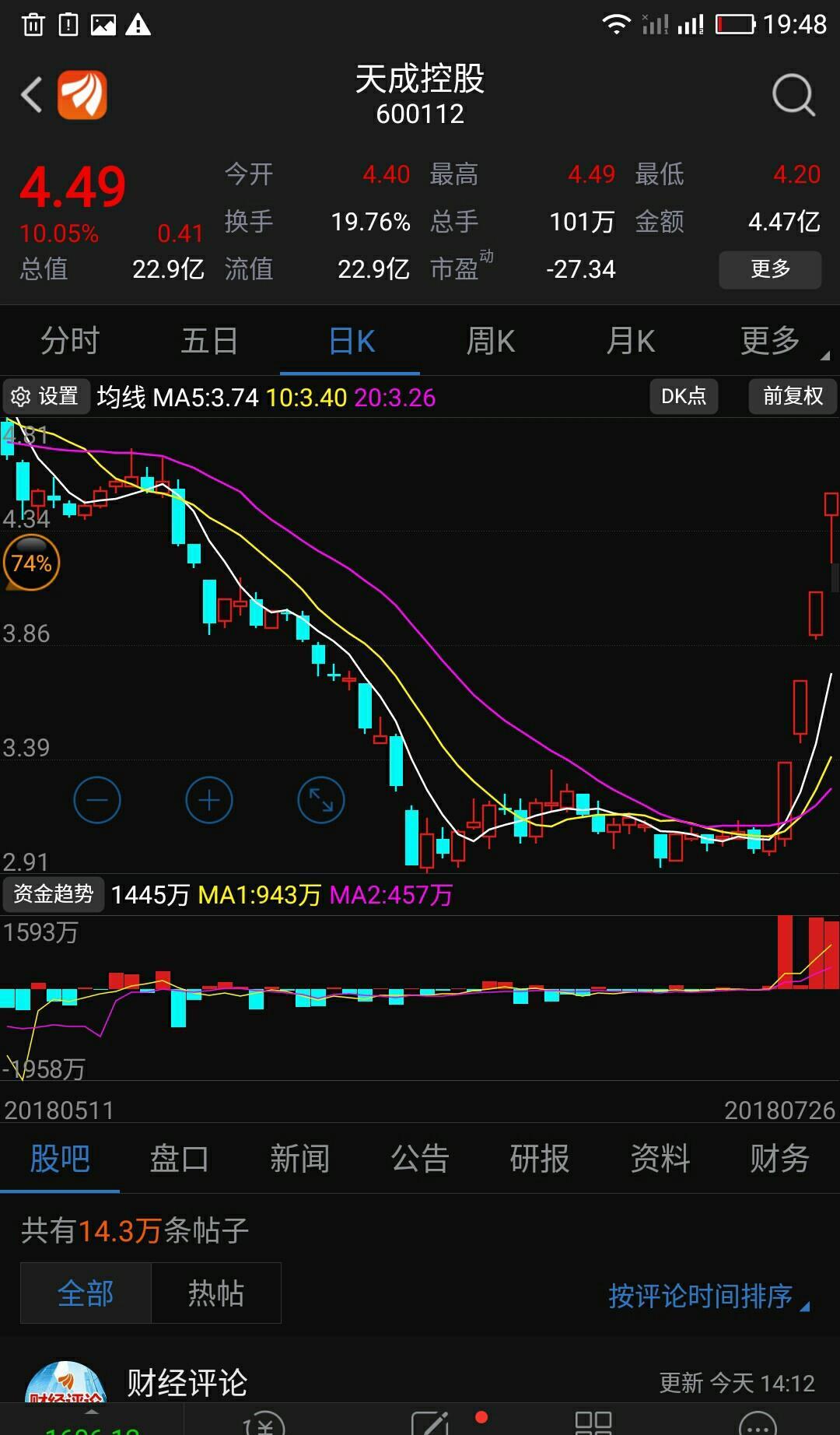Viewport: 840px width, 1435px height.
Task: Open 研报 tab
Action: point(540,1159)
